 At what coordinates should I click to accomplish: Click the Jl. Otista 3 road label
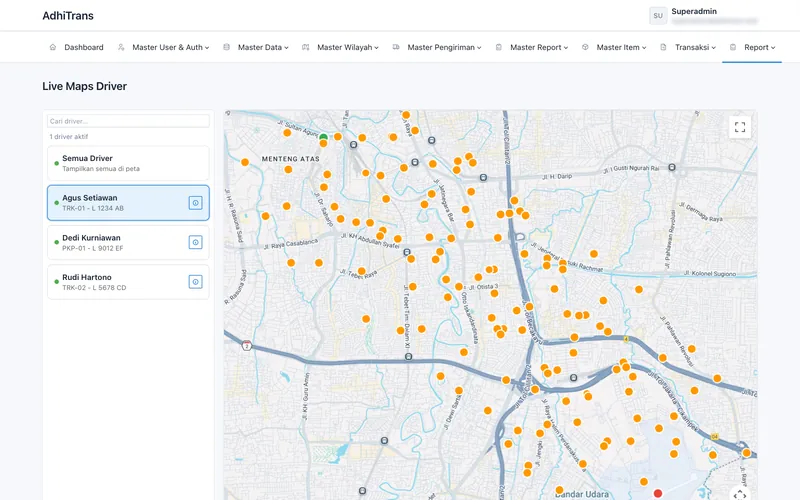483,287
